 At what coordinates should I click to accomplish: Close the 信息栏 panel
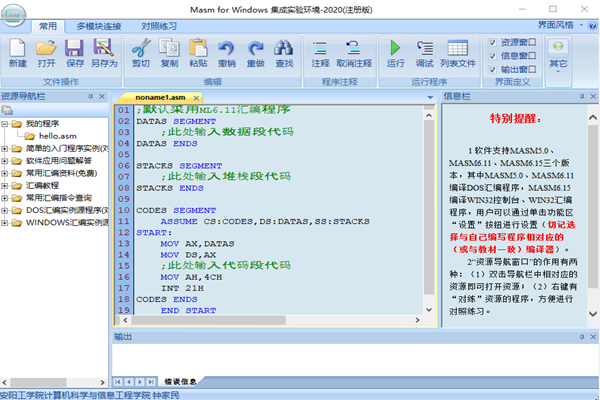(593, 96)
